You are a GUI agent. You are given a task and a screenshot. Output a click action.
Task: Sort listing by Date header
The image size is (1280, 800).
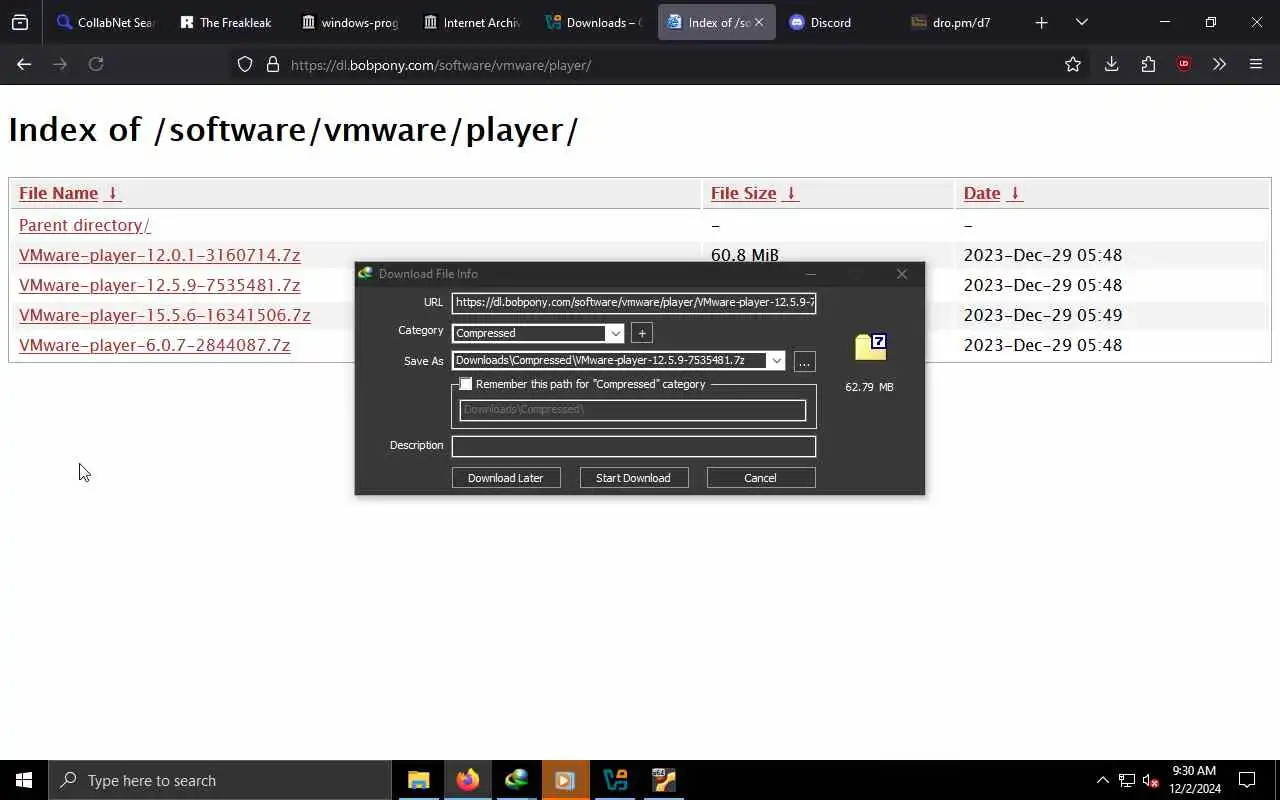pos(981,193)
